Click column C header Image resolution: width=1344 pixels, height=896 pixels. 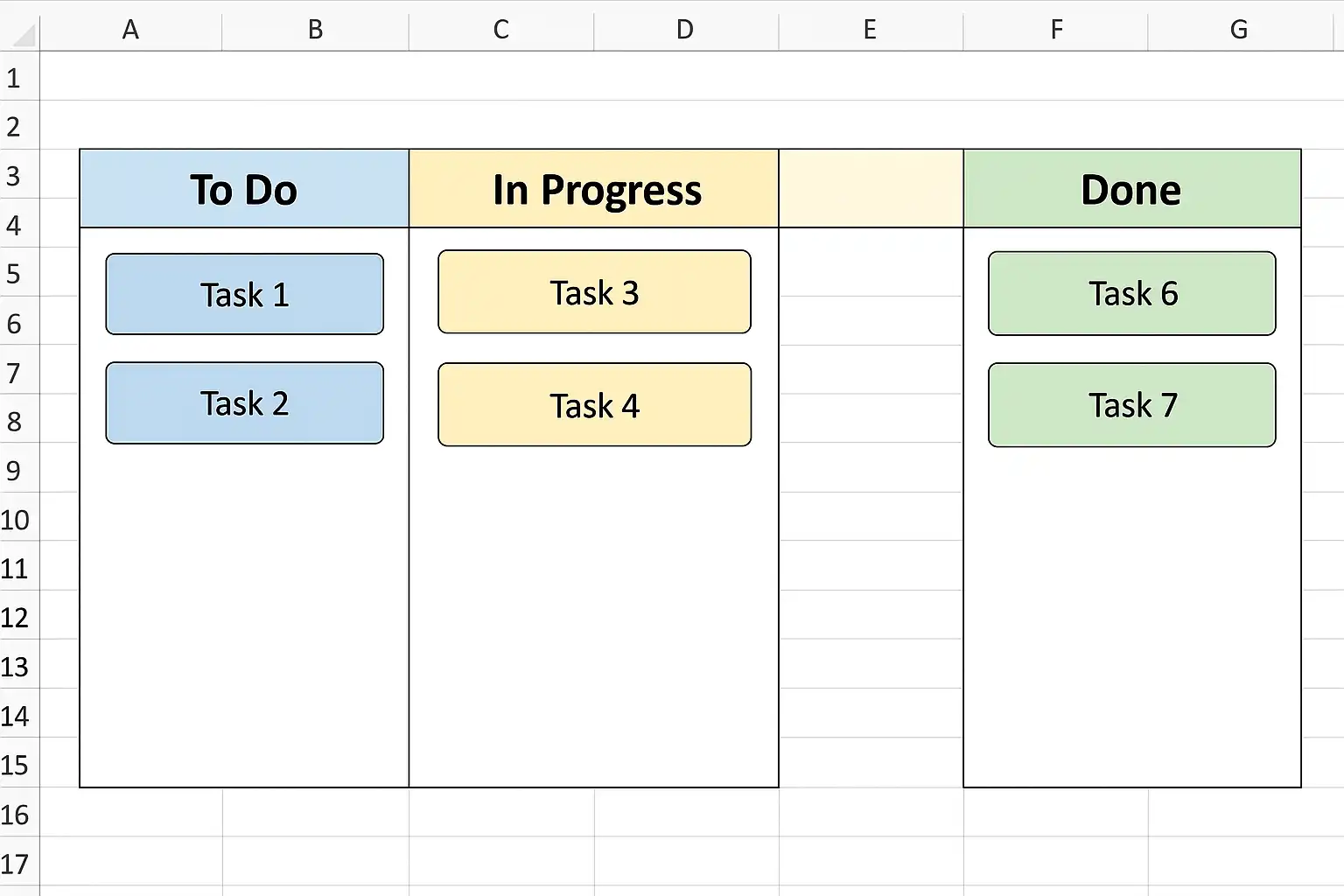point(500,30)
